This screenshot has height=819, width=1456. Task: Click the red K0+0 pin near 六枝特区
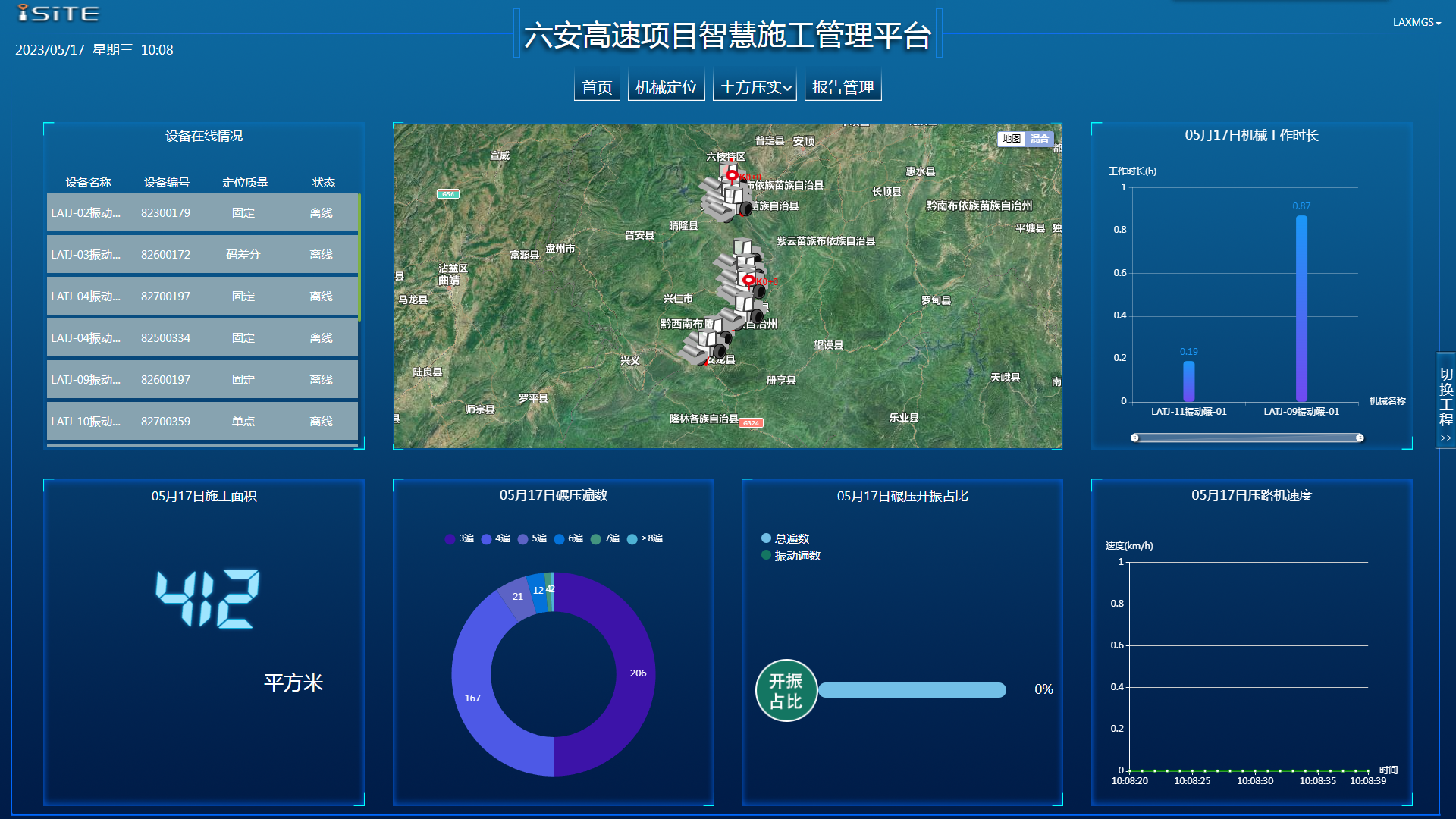732,175
